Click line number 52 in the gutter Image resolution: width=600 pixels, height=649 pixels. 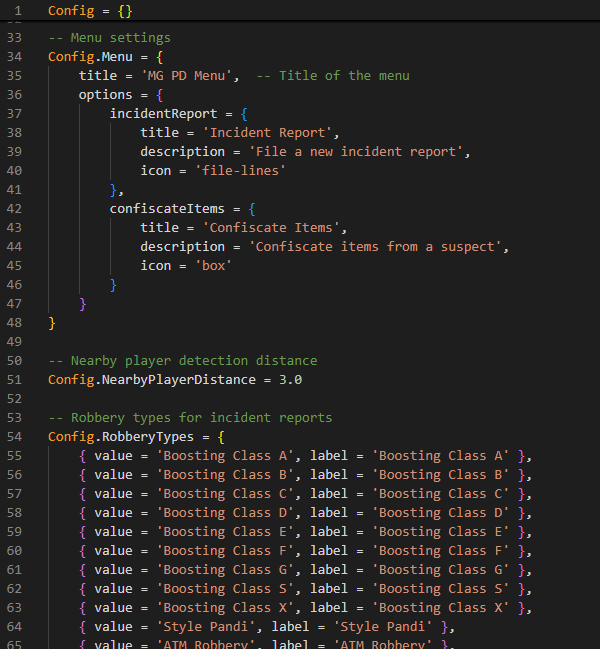pyautogui.click(x=14, y=399)
